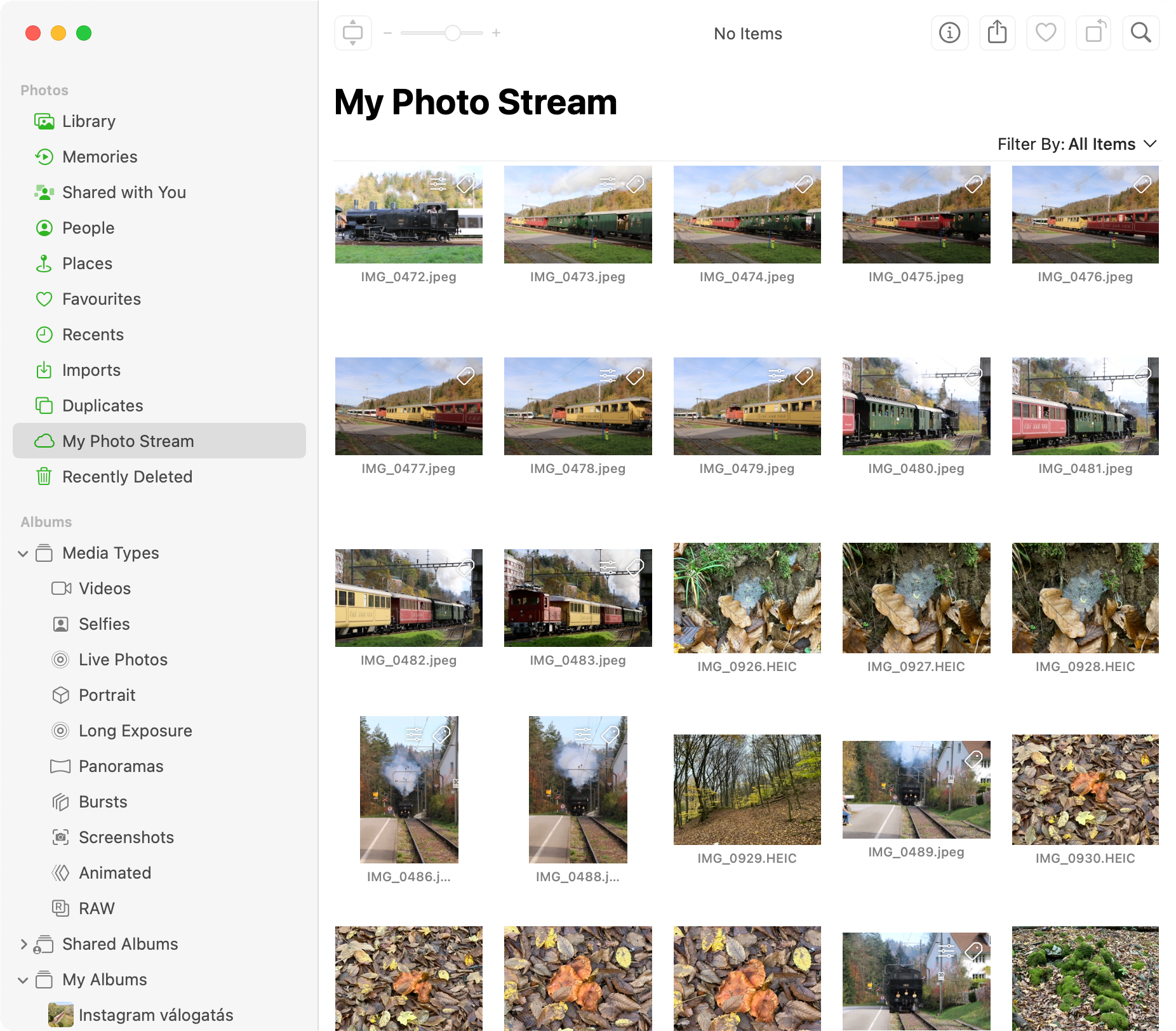Open Search with magnifying glass icon

1141,32
